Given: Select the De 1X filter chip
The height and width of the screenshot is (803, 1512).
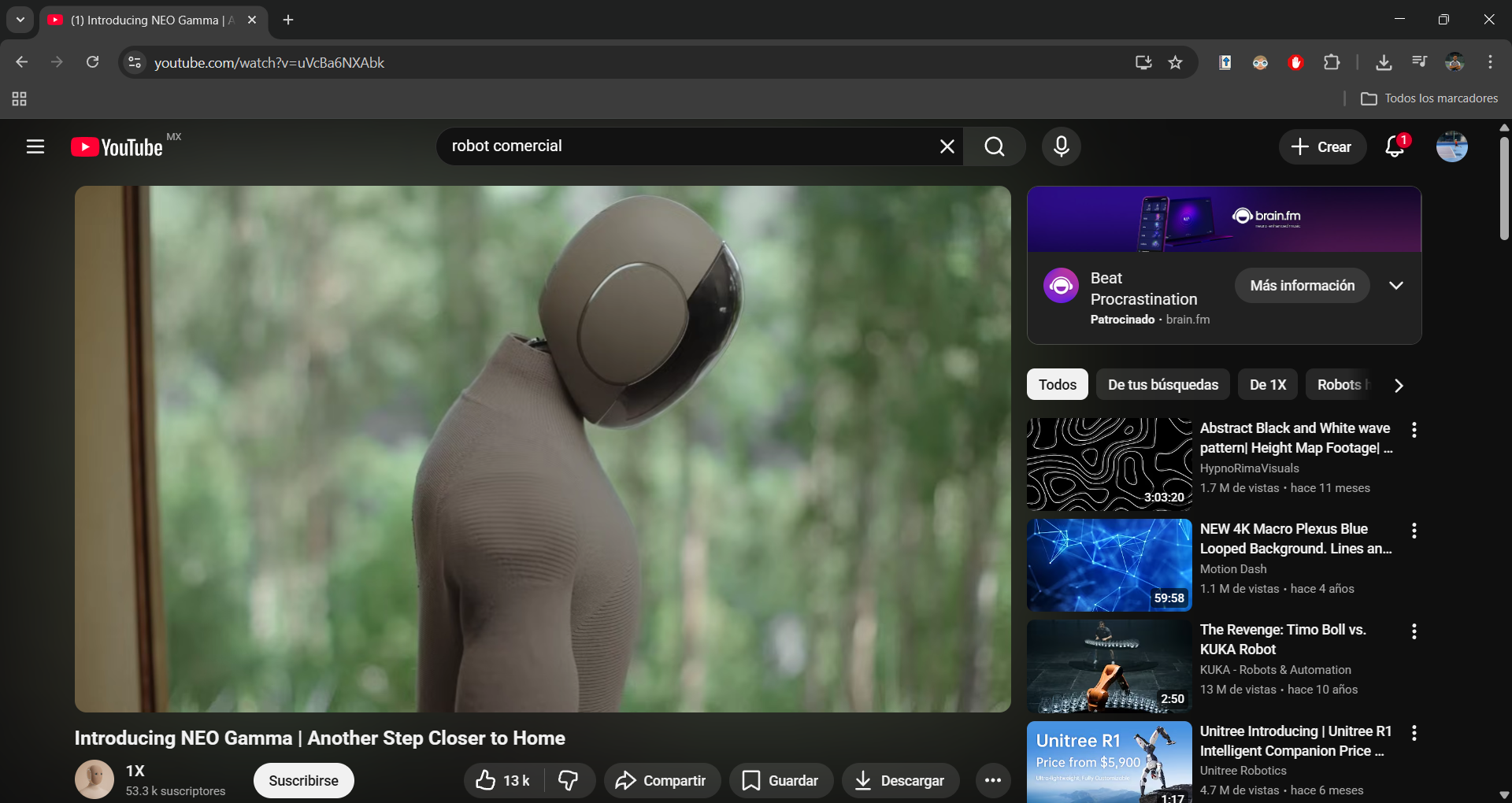Looking at the screenshot, I should (x=1268, y=384).
